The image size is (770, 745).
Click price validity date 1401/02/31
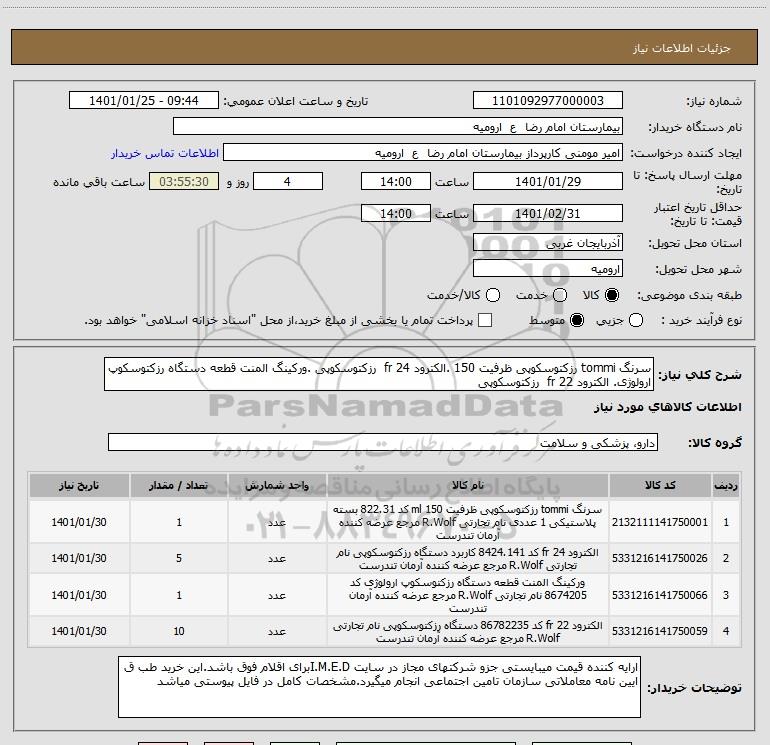tap(548, 213)
